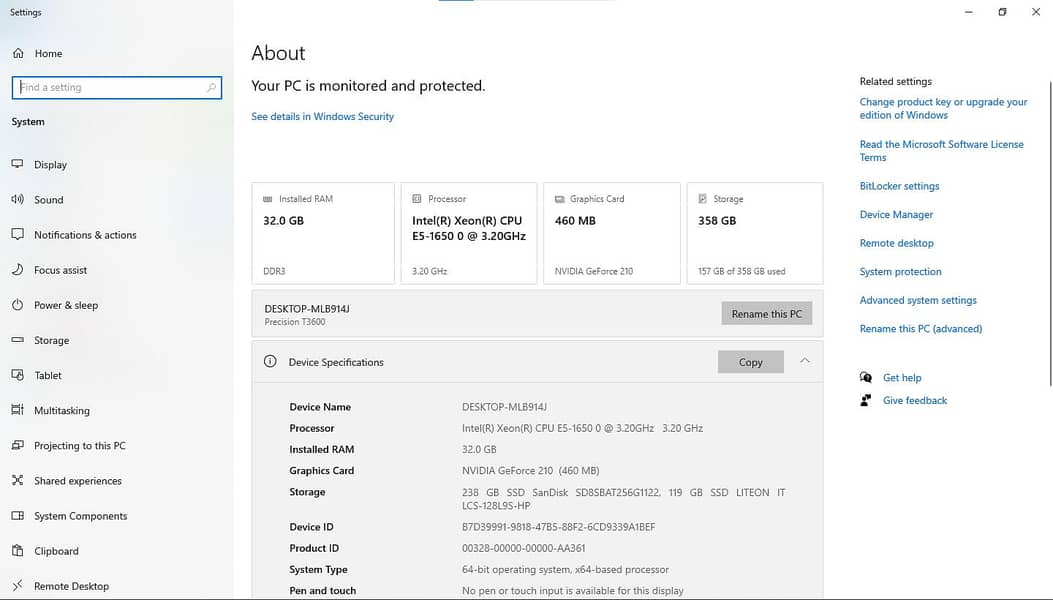Open the Display settings page
1053x600 pixels.
pyautogui.click(x=117, y=165)
